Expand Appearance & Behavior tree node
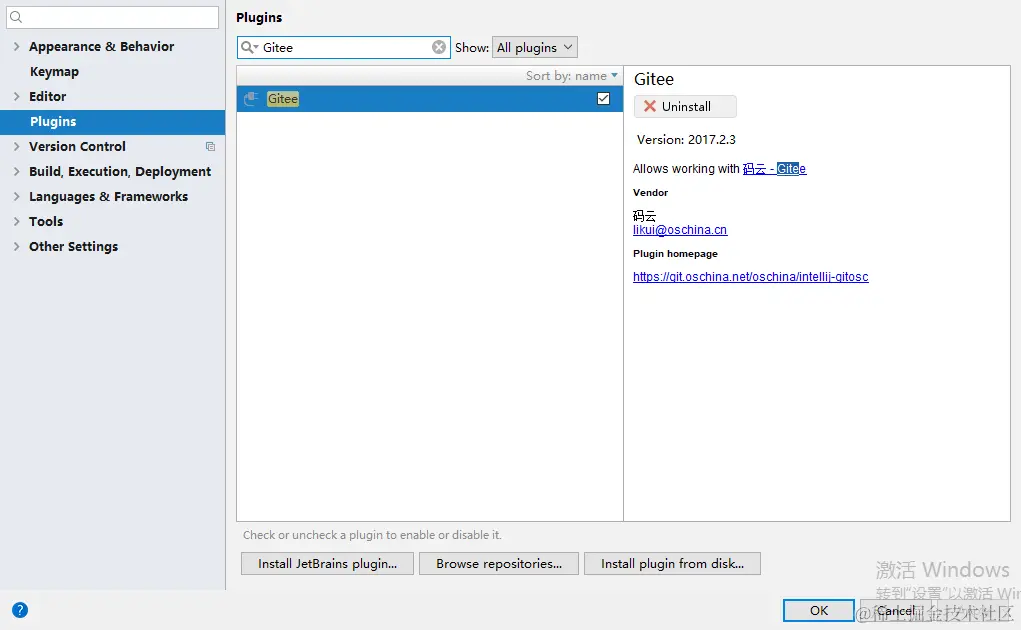Viewport: 1021px width, 630px height. coord(16,47)
